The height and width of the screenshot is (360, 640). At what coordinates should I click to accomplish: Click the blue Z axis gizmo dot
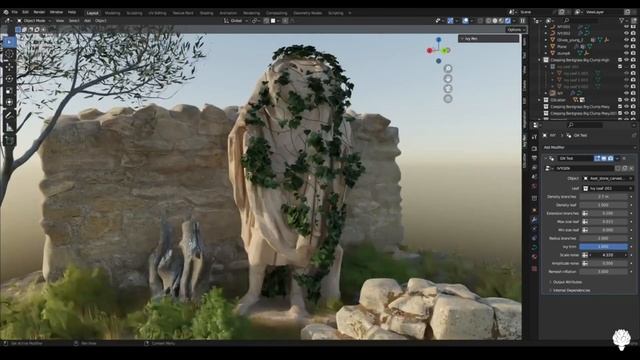click(x=438, y=40)
